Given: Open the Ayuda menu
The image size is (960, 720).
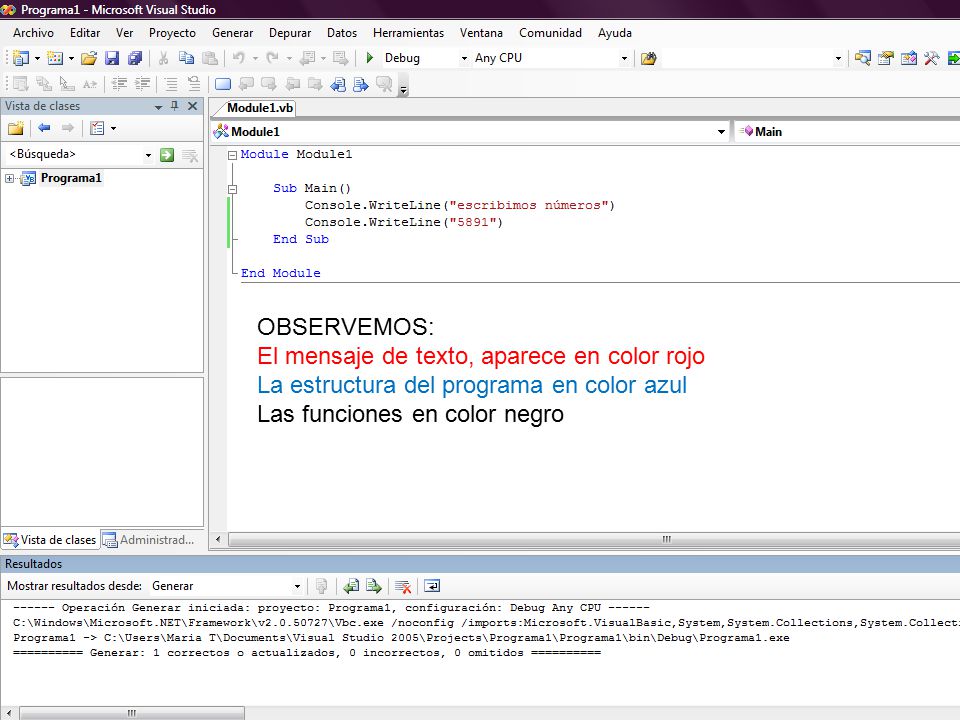Looking at the screenshot, I should pos(615,33).
